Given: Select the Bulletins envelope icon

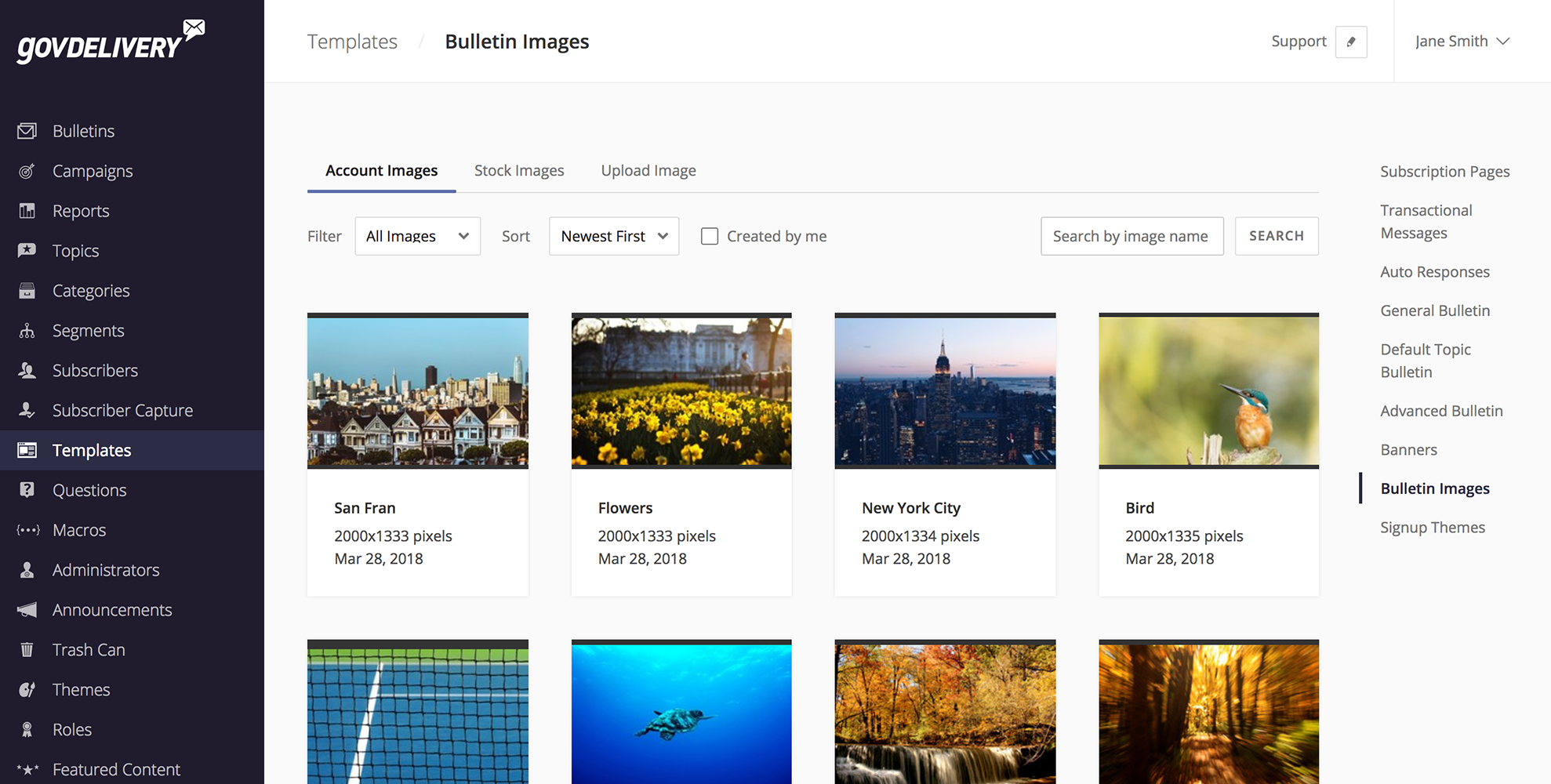Looking at the screenshot, I should point(27,130).
